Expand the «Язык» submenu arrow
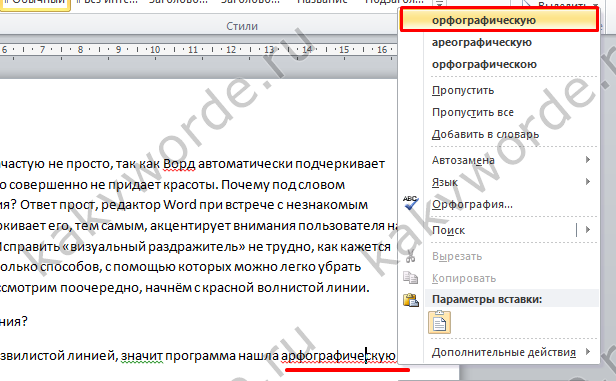The image size is (616, 381). (x=588, y=181)
